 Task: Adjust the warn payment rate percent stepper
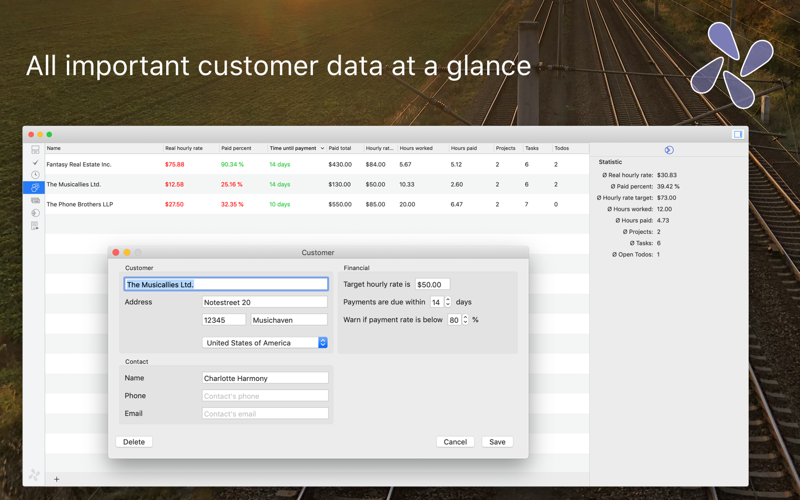point(465,320)
